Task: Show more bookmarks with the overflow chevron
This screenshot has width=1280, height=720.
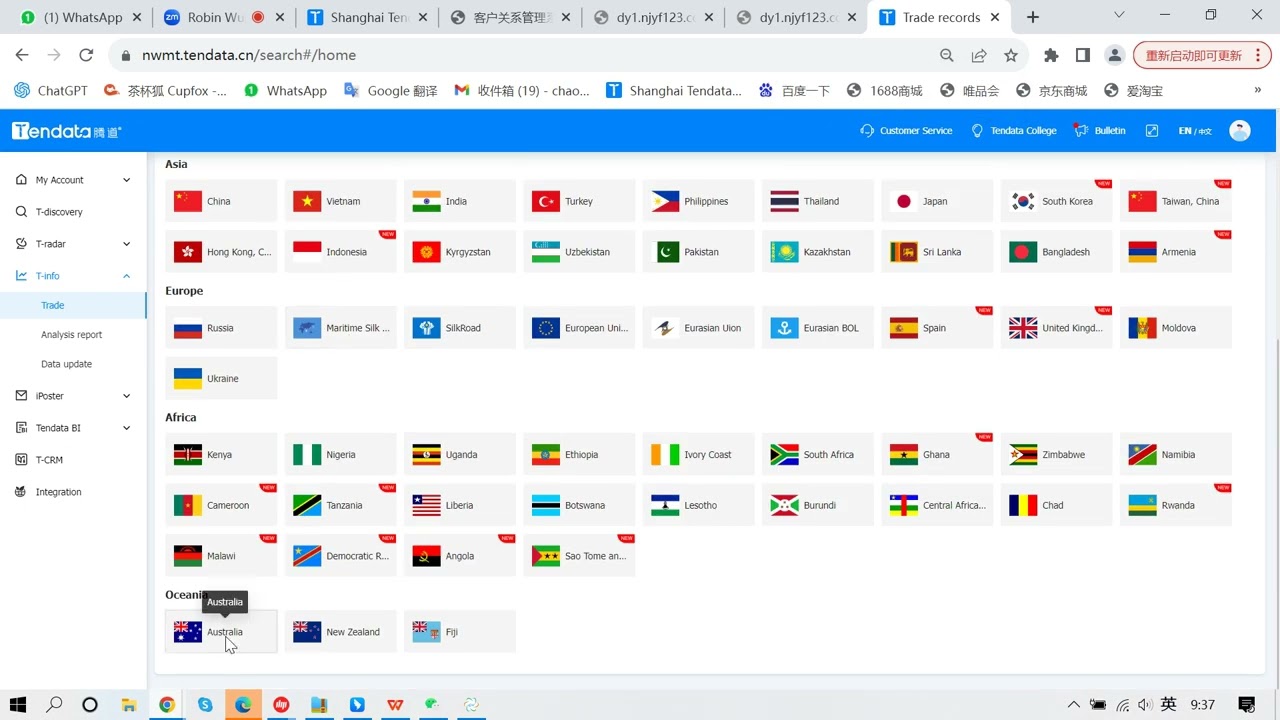Action: (x=1257, y=90)
